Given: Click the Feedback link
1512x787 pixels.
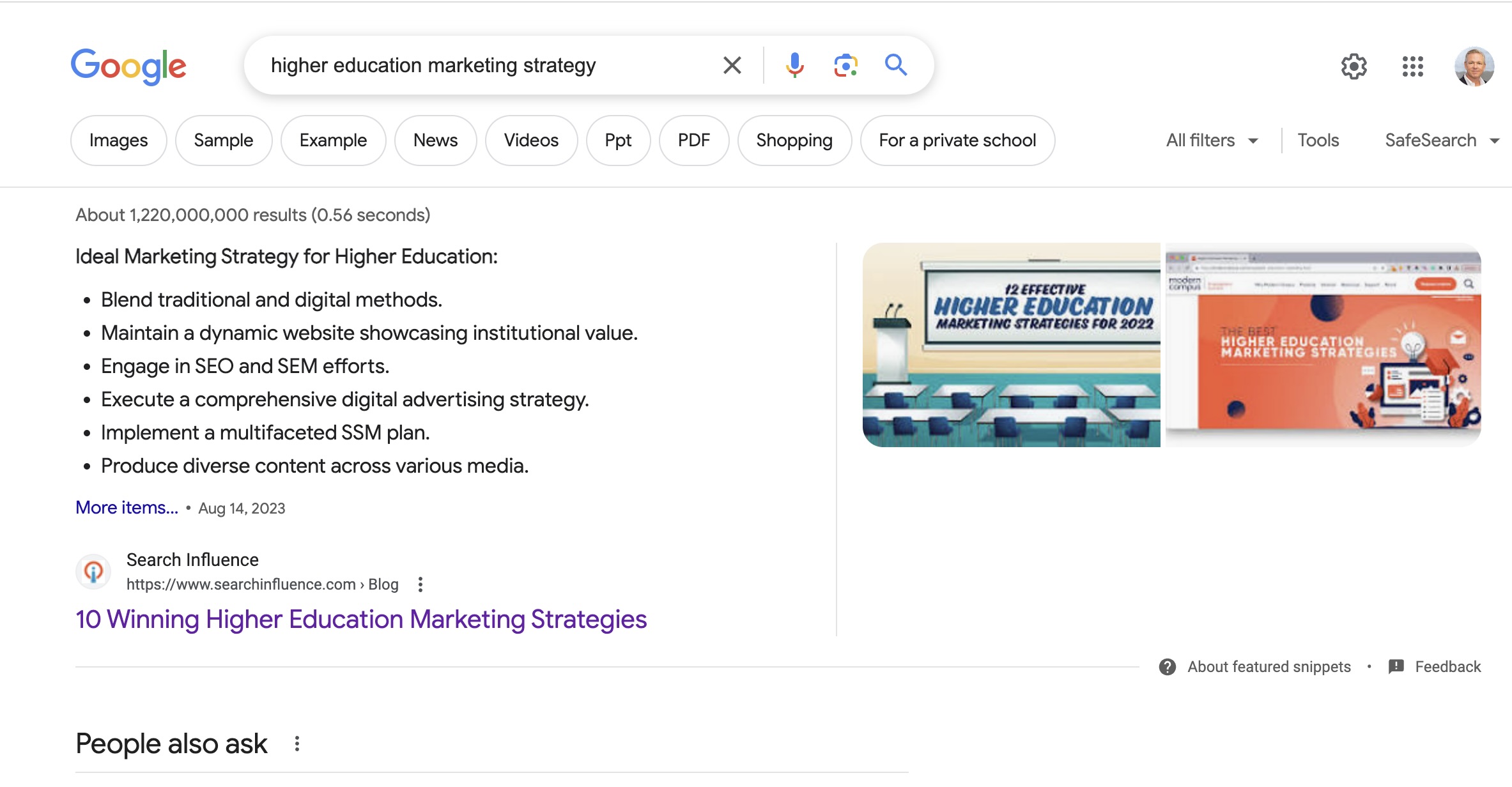Looking at the screenshot, I should (1447, 667).
